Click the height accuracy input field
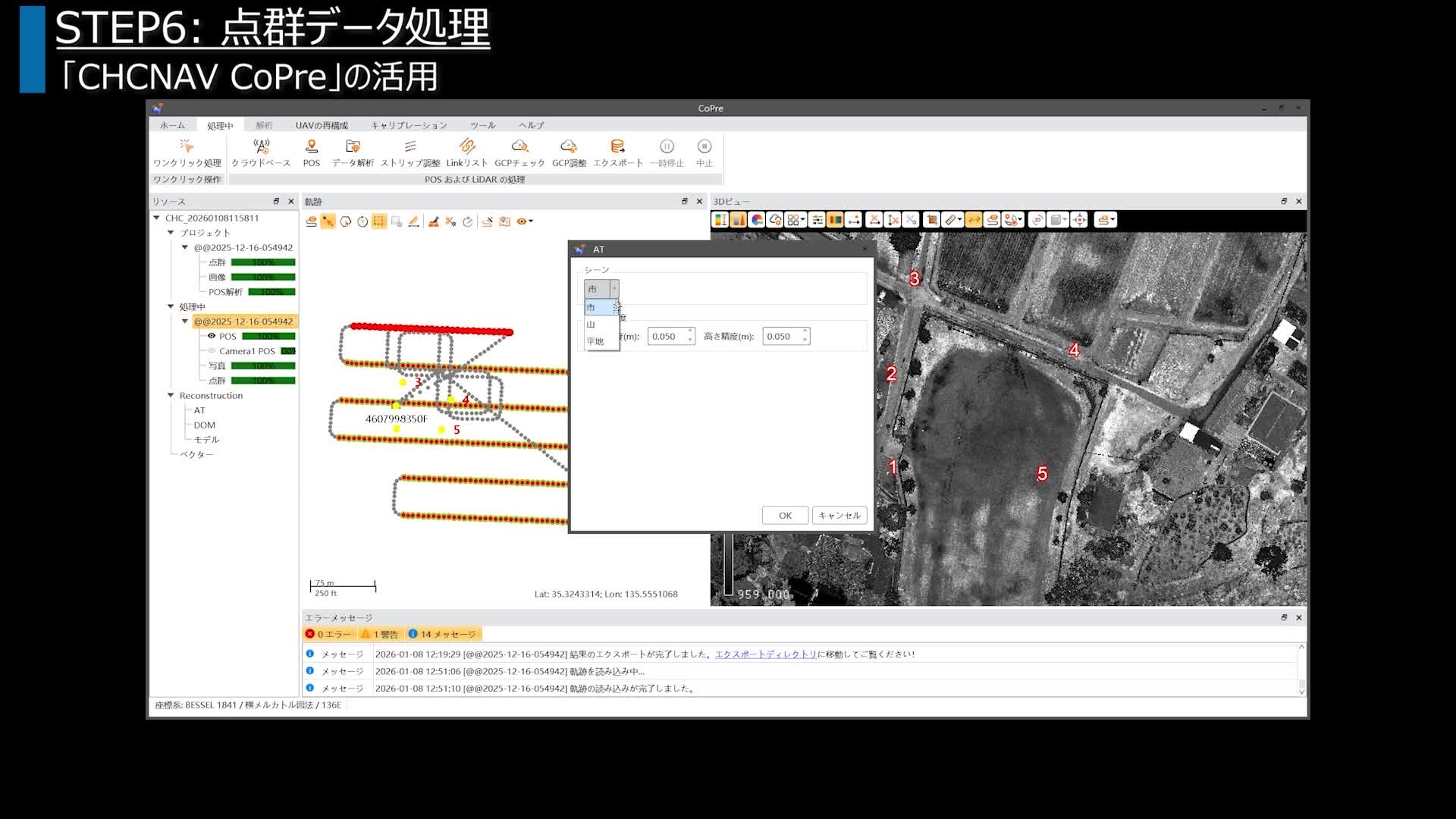 click(x=781, y=336)
